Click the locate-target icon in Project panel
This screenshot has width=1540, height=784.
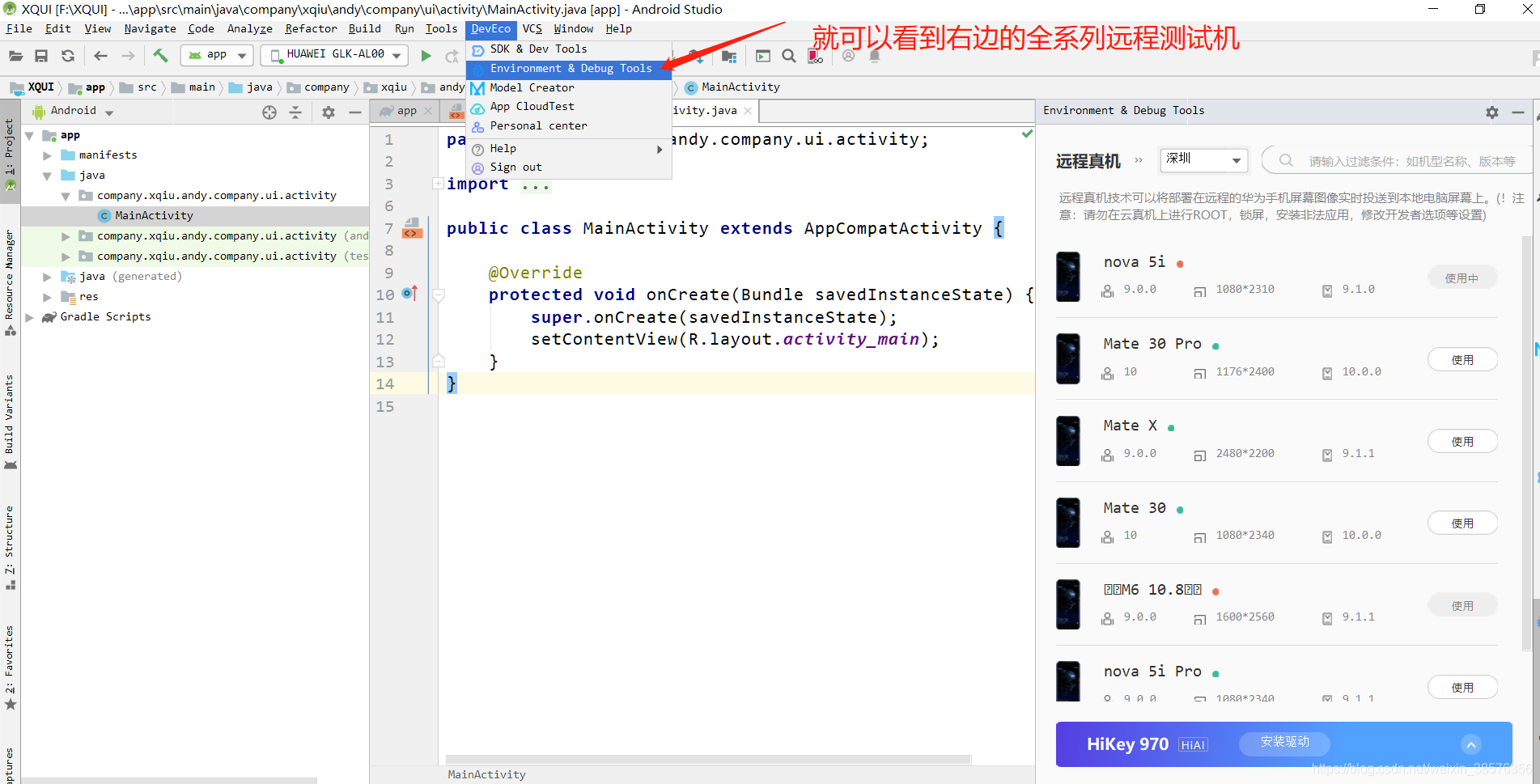pyautogui.click(x=269, y=112)
